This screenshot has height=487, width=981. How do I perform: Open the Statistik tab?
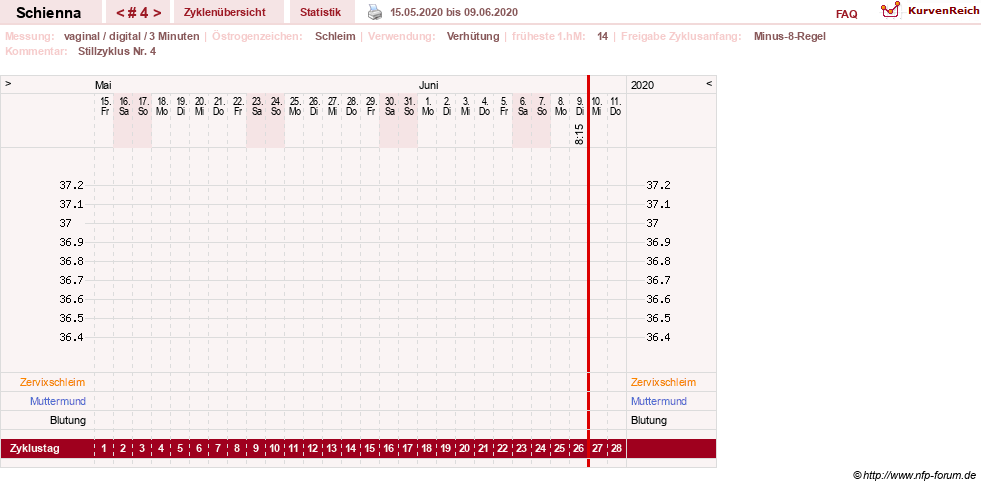click(320, 12)
